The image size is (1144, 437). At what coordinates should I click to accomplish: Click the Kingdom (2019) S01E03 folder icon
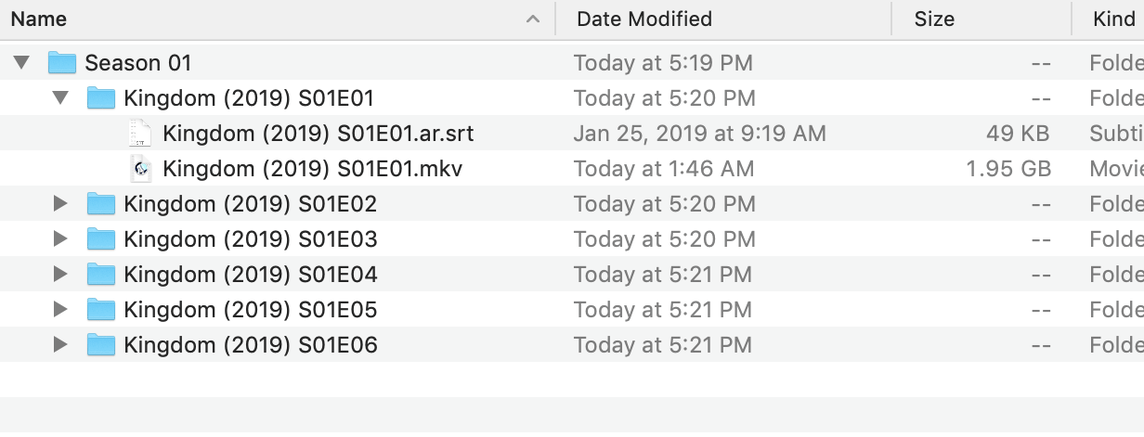101,239
